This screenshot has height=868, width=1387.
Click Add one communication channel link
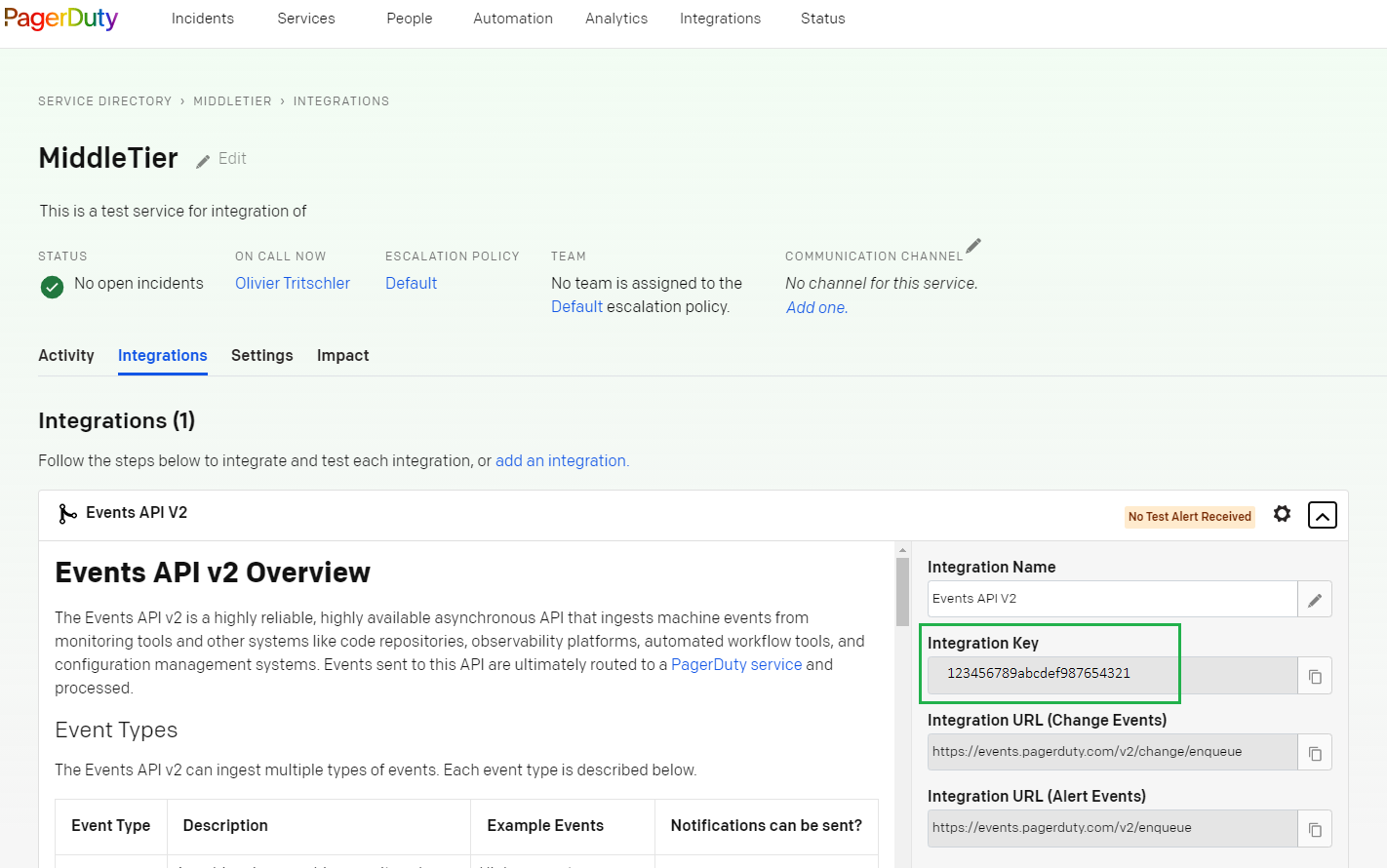coord(817,308)
